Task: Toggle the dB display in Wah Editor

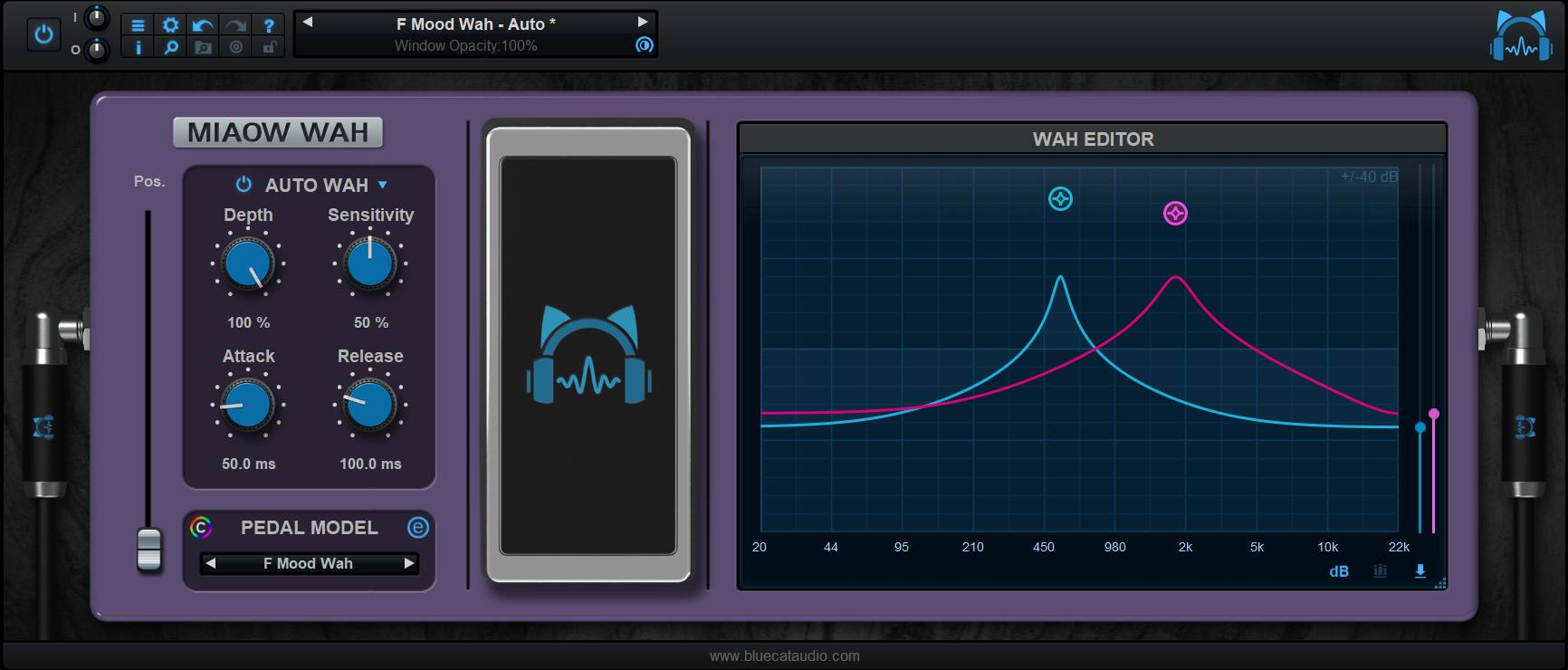Action: pos(1339,571)
